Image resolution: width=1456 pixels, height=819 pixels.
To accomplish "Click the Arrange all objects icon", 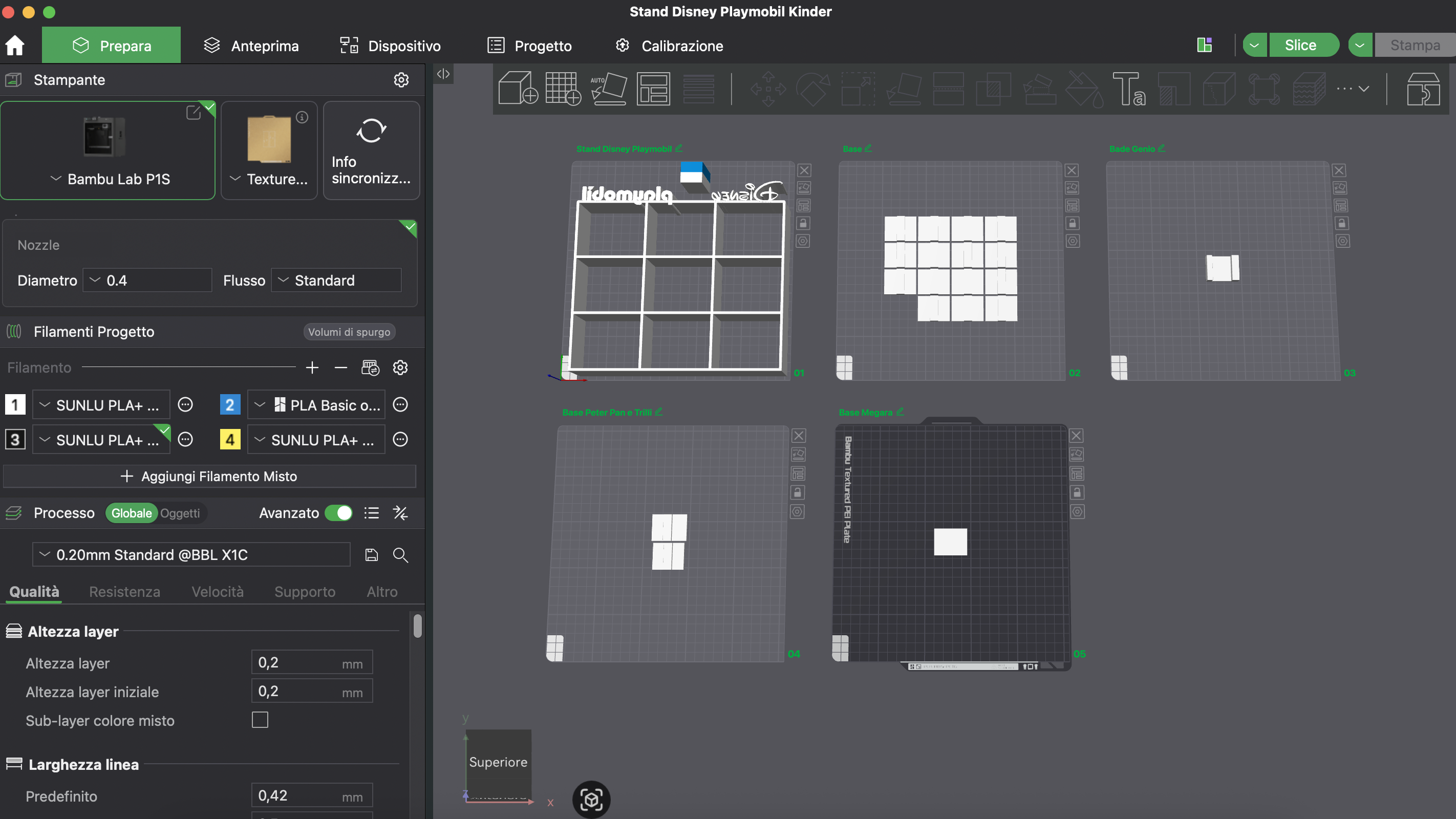I will [653, 88].
